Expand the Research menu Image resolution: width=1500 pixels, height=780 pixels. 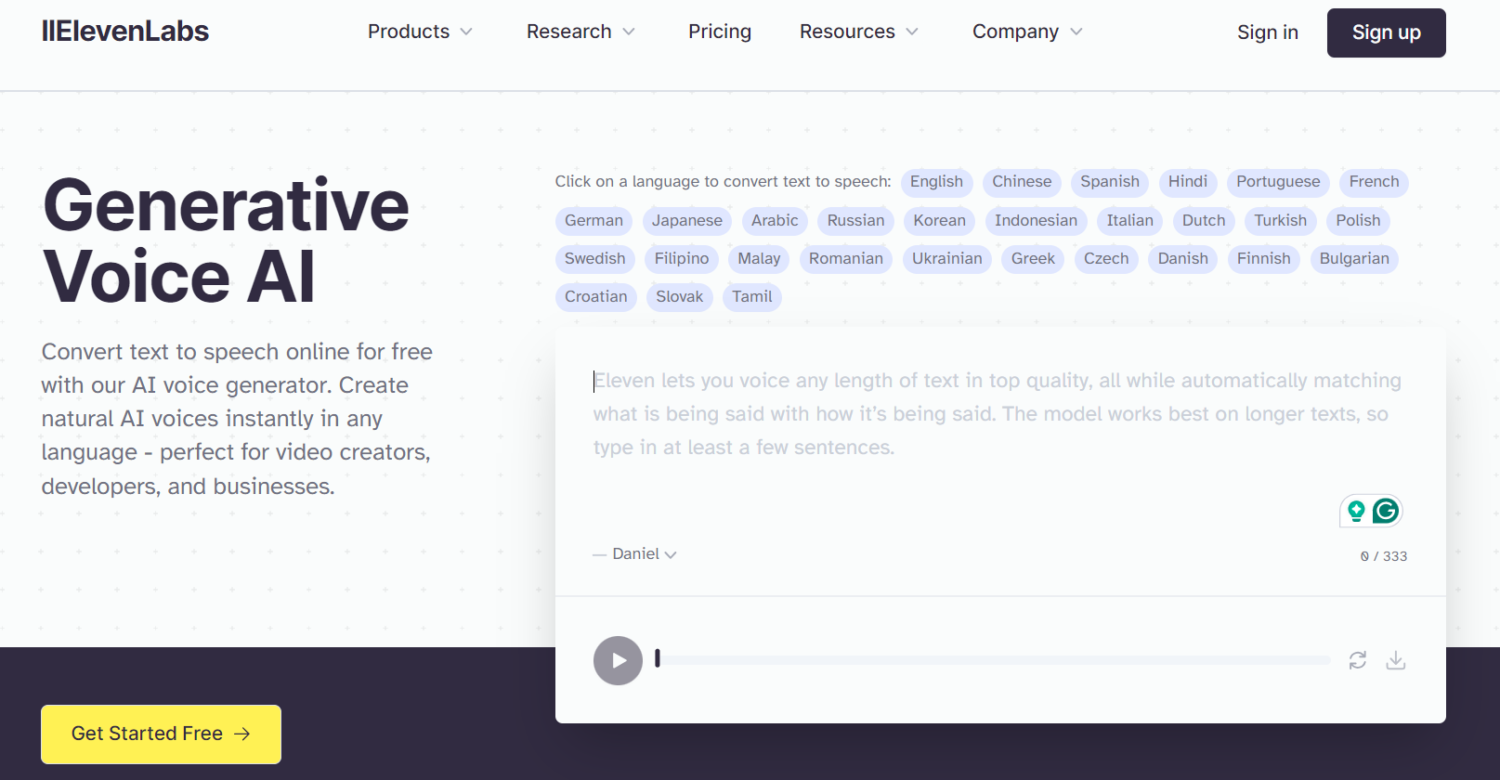click(580, 32)
